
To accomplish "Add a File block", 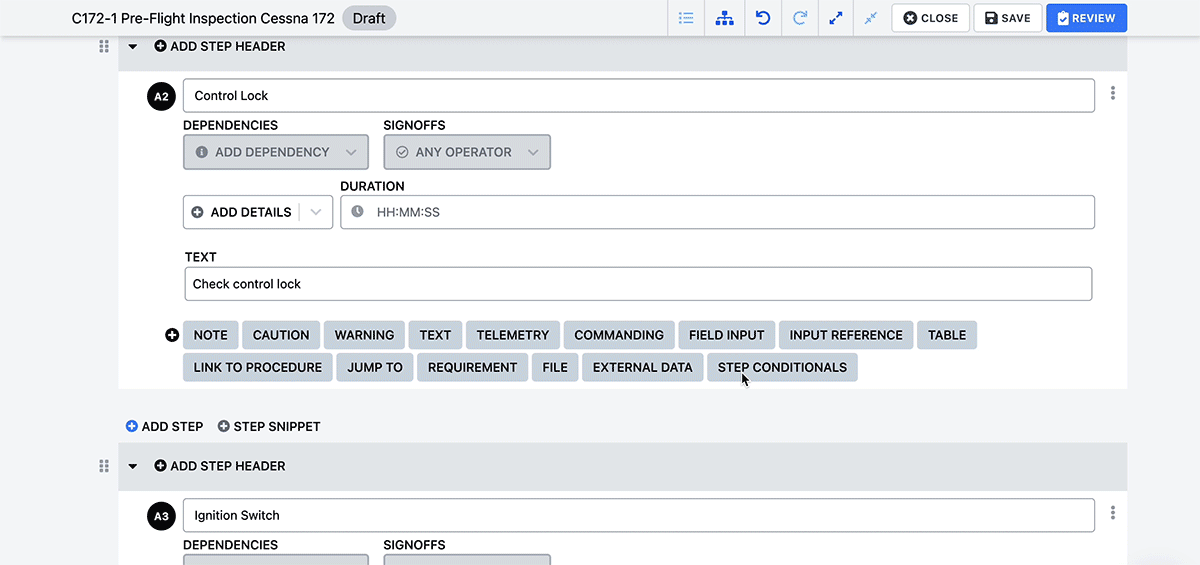I will coord(555,367).
